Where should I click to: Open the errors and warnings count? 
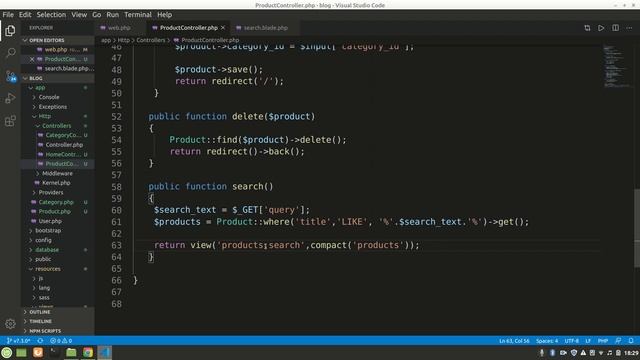[x=61, y=340]
